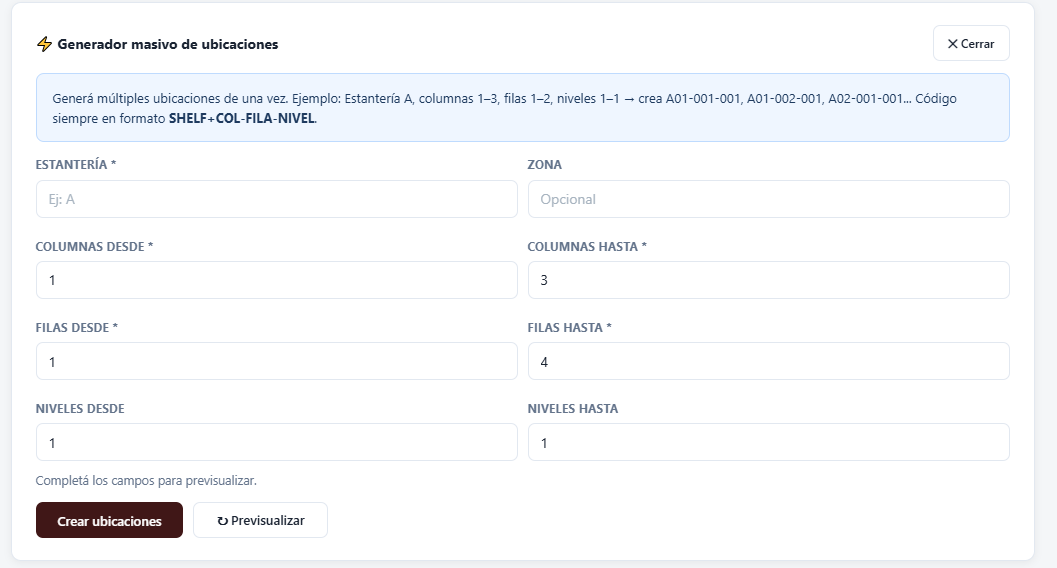The height and width of the screenshot is (568, 1057).
Task: Click the Previsualizar button
Action: pyautogui.click(x=260, y=520)
